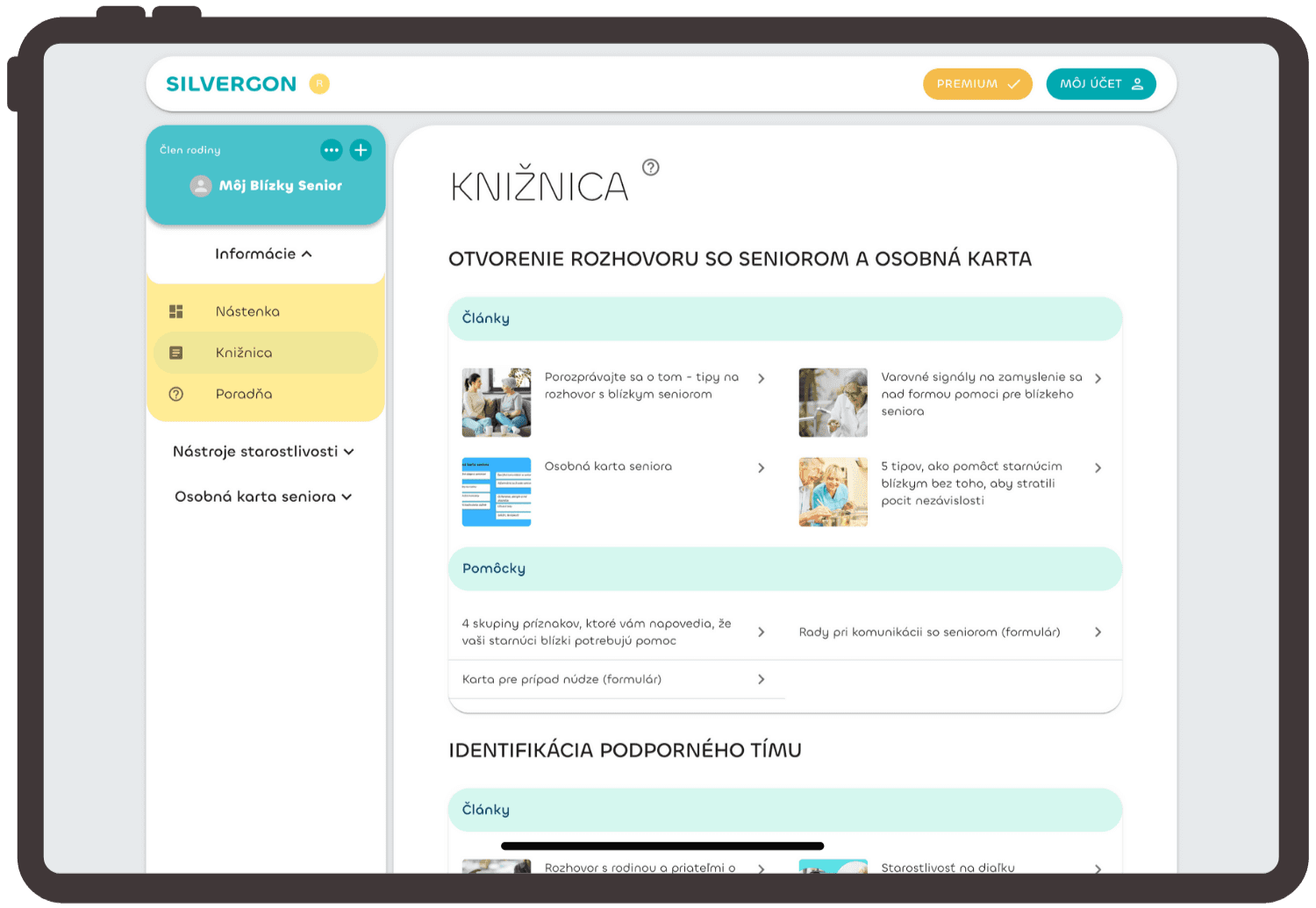1316x908 pixels.
Task: Open the three-dots options icon for Člen rodiny
Action: pos(332,150)
